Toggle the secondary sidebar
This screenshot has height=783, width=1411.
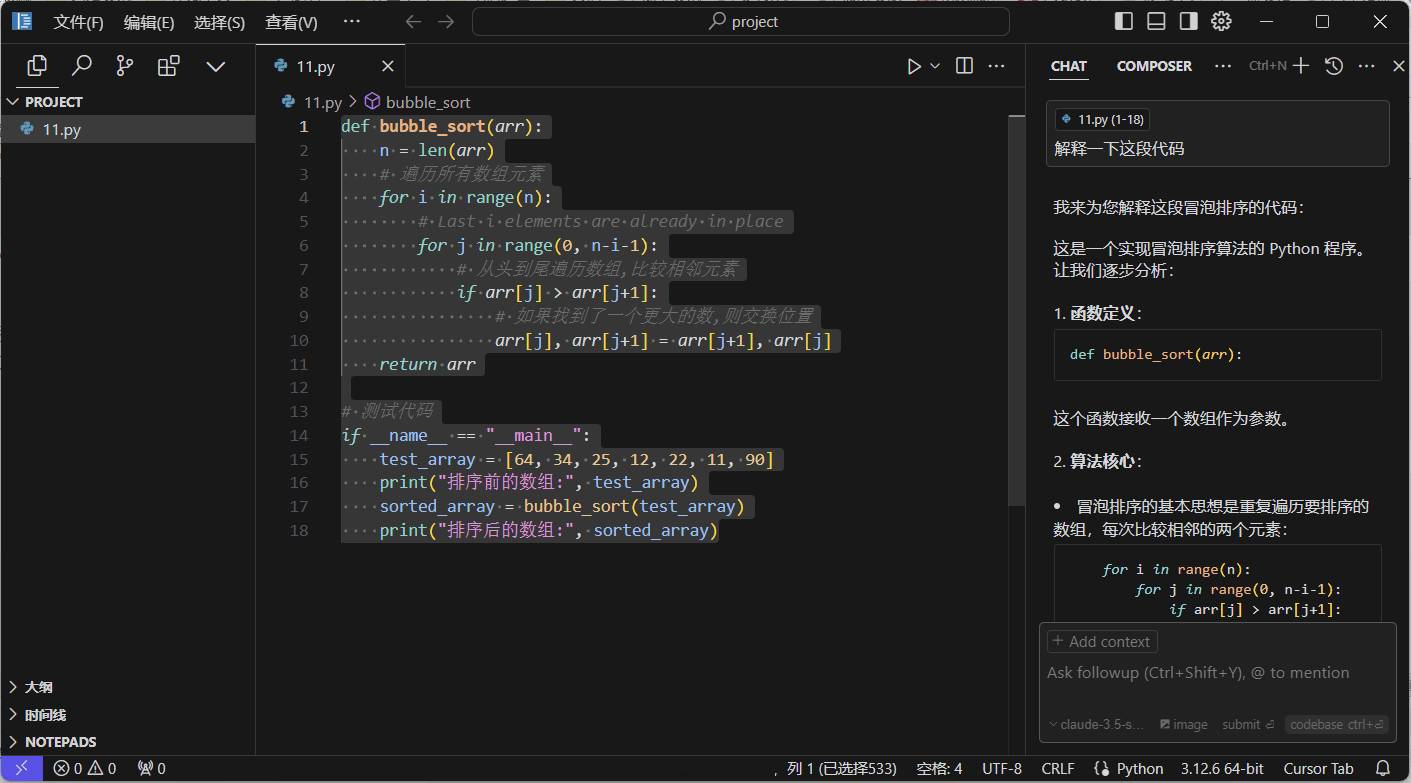(x=1188, y=21)
